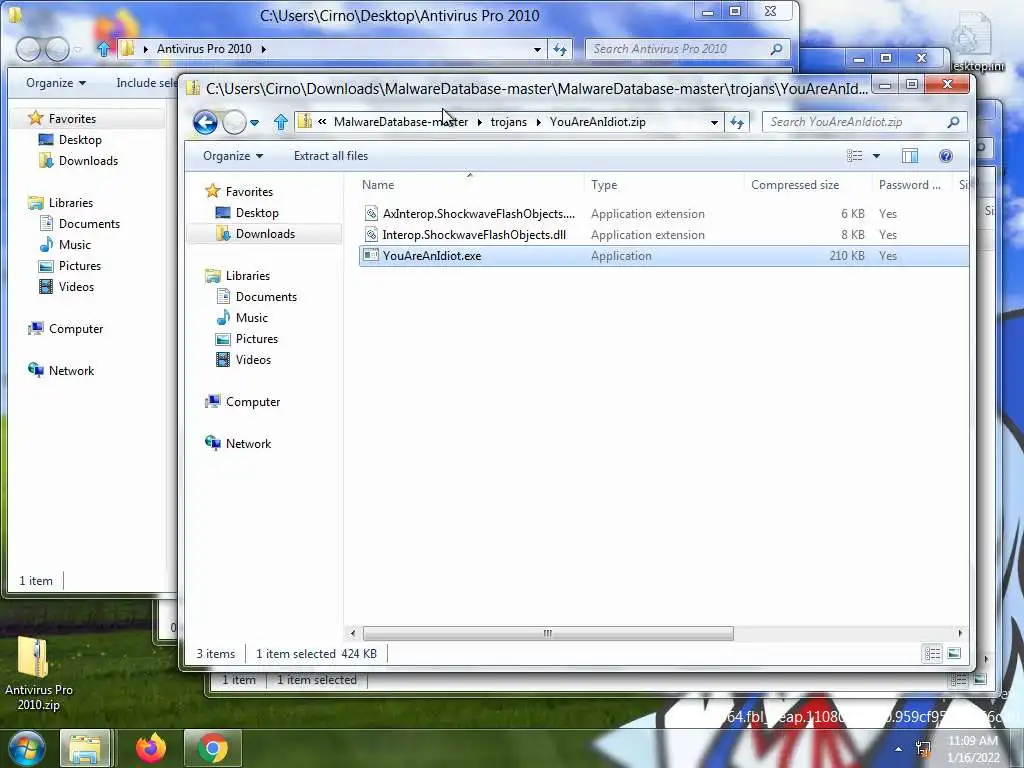Click the blue Up arrow beside trojans breadcrumb
The height and width of the screenshot is (768, 1024).
pyautogui.click(x=281, y=122)
